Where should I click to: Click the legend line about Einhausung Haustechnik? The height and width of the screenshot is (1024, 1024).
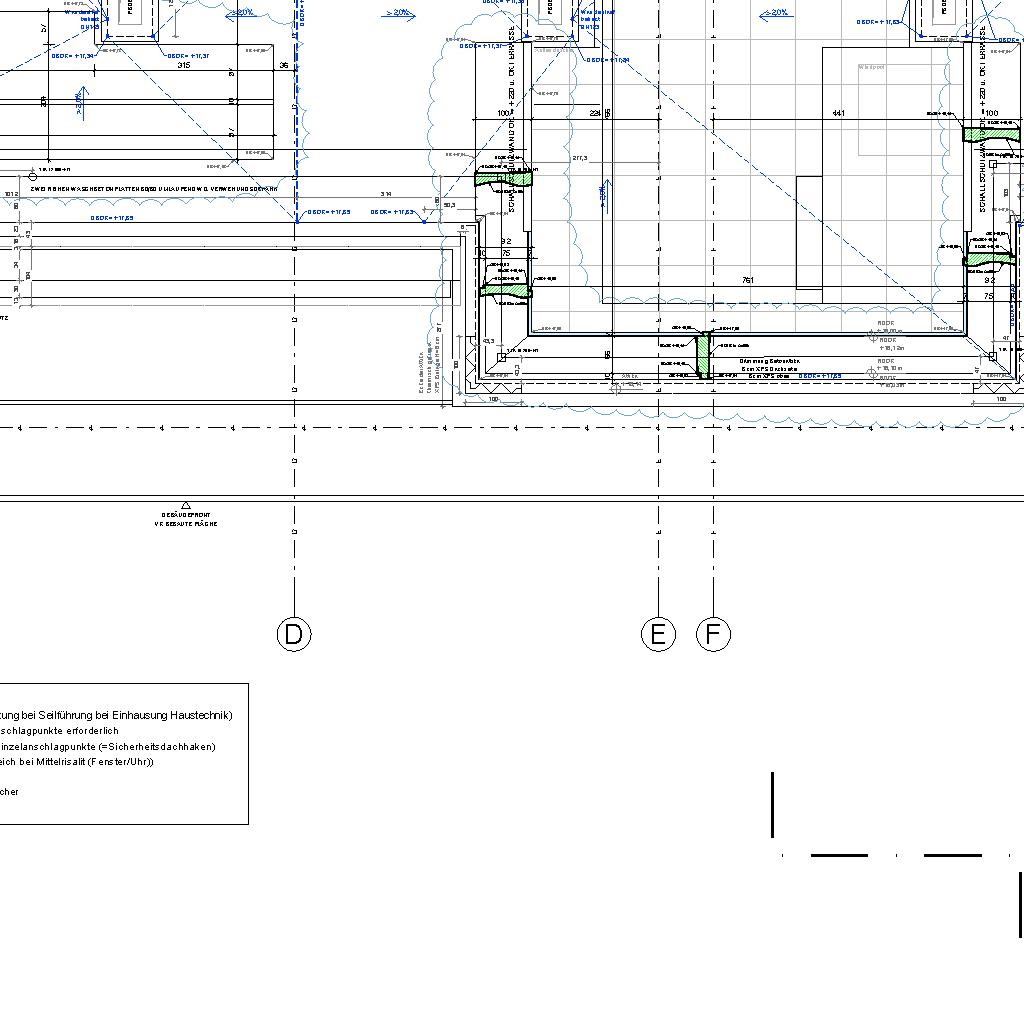[x=116, y=715]
